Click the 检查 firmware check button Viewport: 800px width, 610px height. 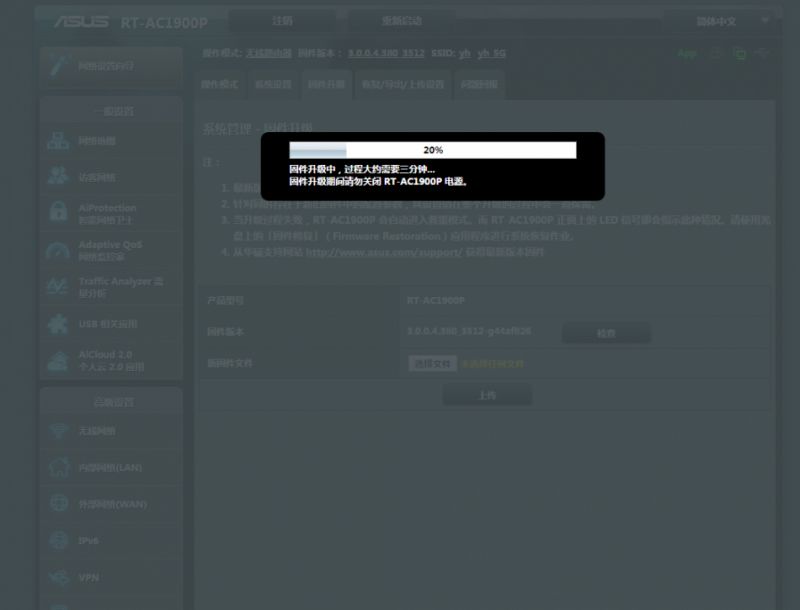point(606,333)
